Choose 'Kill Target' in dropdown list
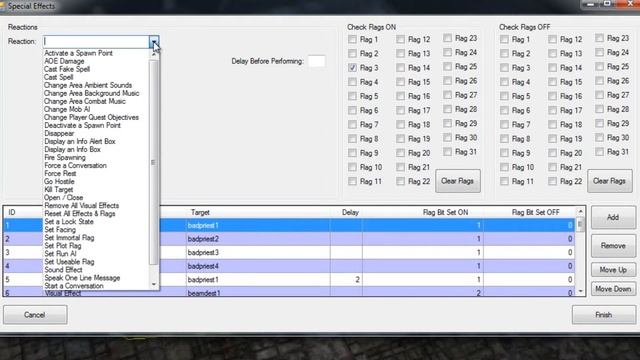This screenshot has width=640, height=360. tap(58, 189)
